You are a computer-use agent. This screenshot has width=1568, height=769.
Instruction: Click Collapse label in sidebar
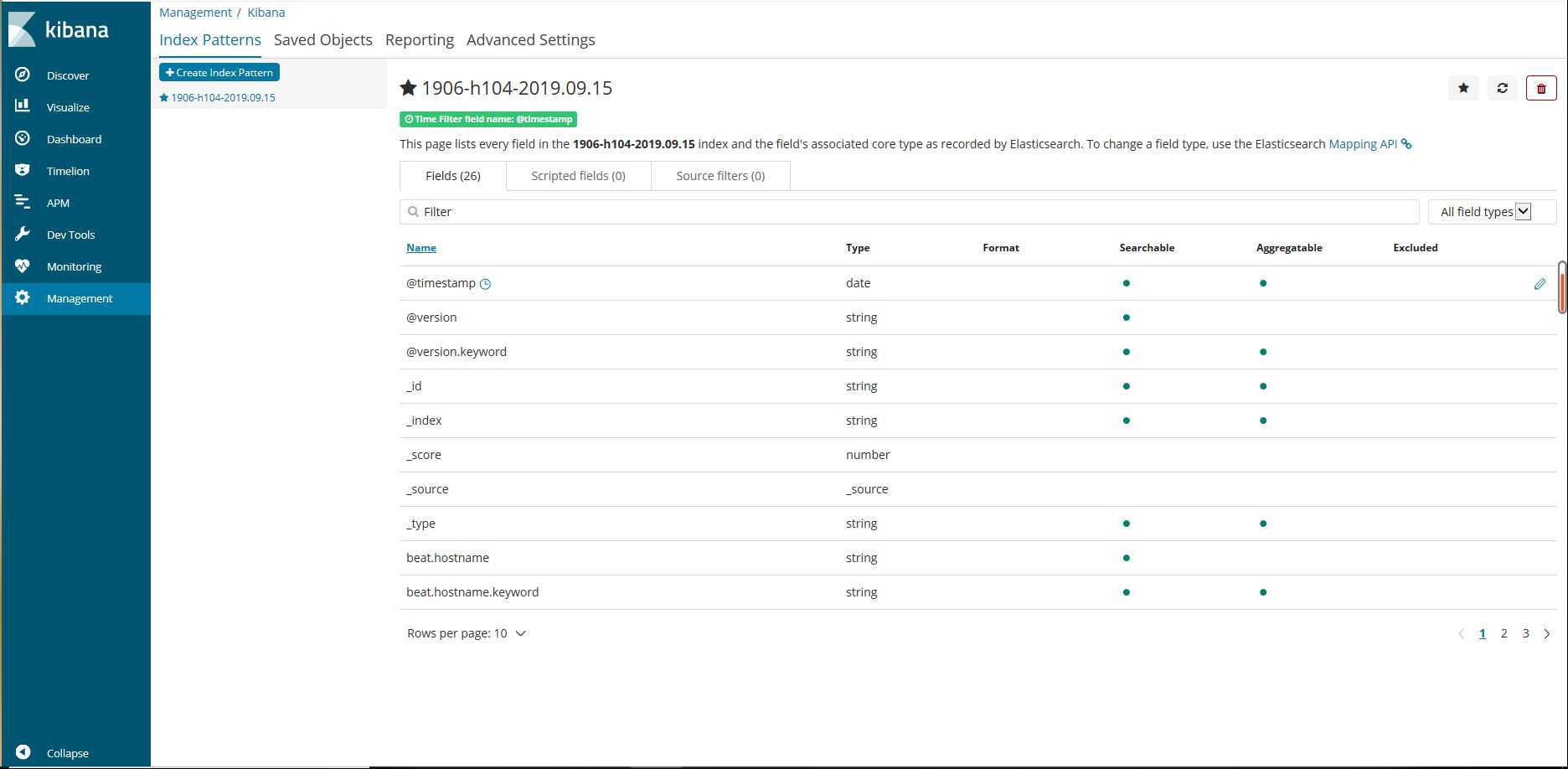[68, 753]
